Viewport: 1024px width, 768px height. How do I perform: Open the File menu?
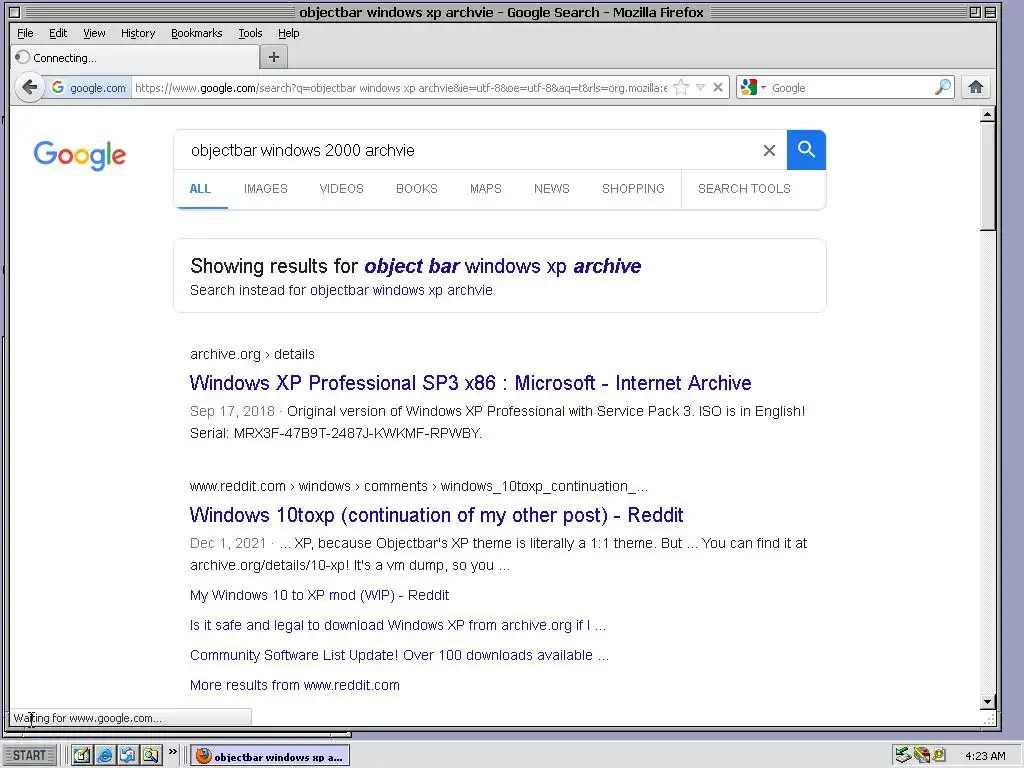click(x=25, y=33)
